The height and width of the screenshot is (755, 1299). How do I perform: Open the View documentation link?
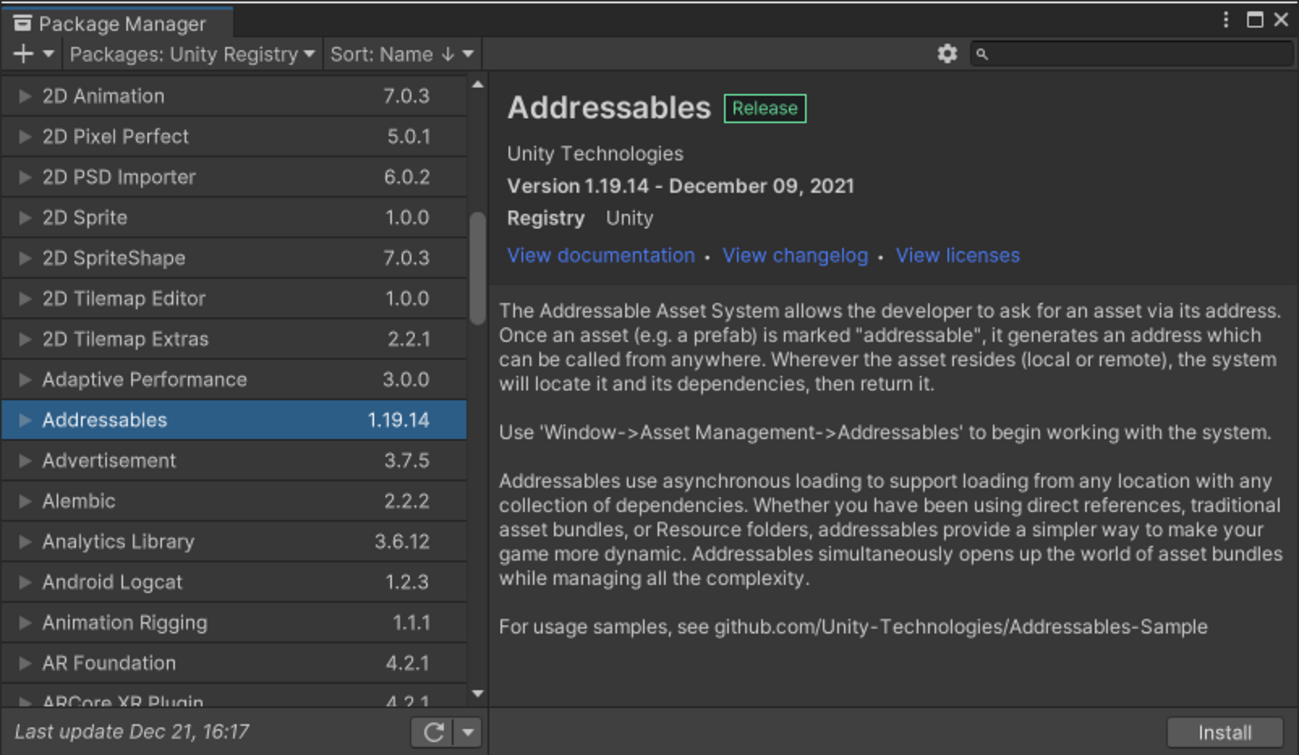[x=600, y=255]
